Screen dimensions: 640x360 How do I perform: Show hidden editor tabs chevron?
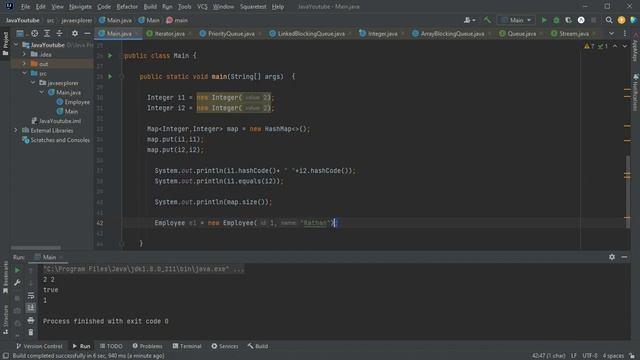click(611, 33)
